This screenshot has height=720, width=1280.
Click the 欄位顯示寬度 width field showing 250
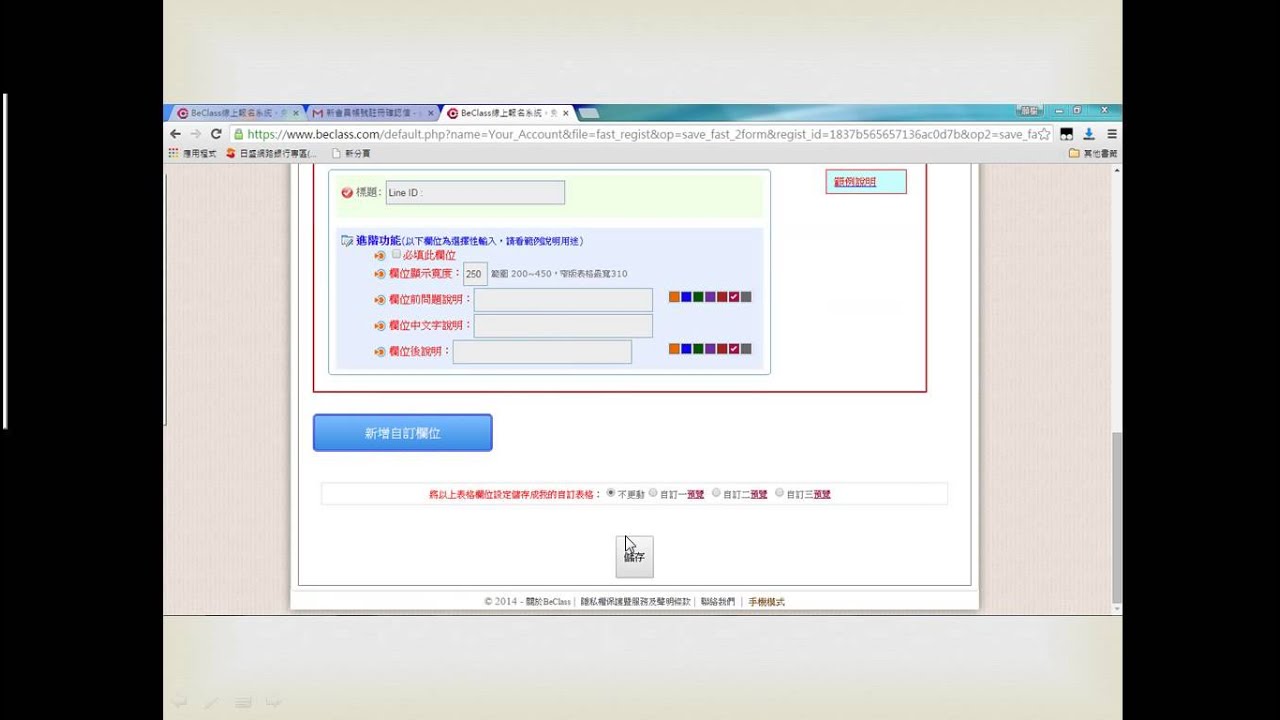475,273
